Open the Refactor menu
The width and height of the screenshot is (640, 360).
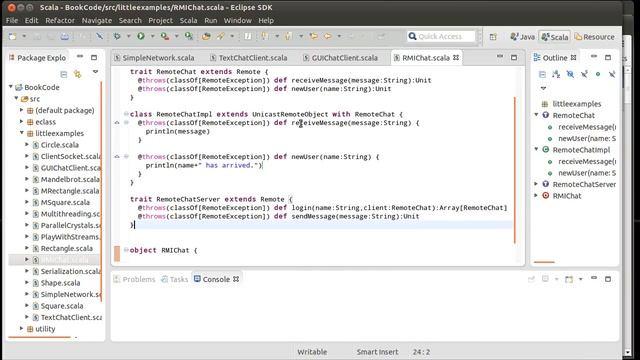[x=60, y=20]
